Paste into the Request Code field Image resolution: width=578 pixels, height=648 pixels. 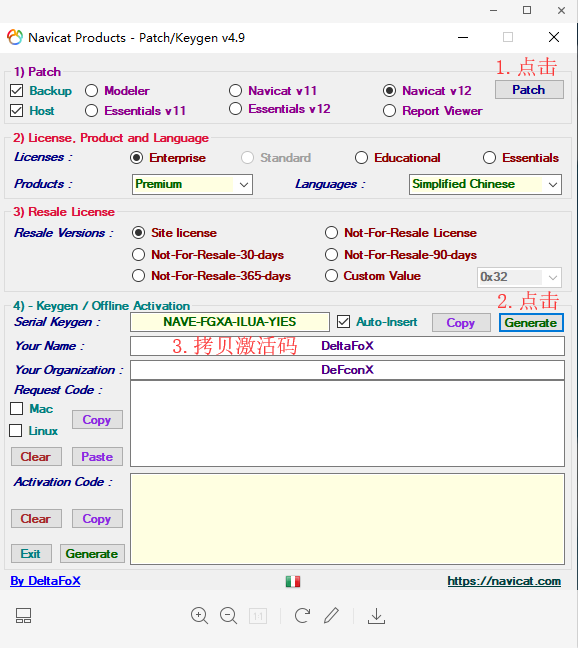pyautogui.click(x=97, y=457)
